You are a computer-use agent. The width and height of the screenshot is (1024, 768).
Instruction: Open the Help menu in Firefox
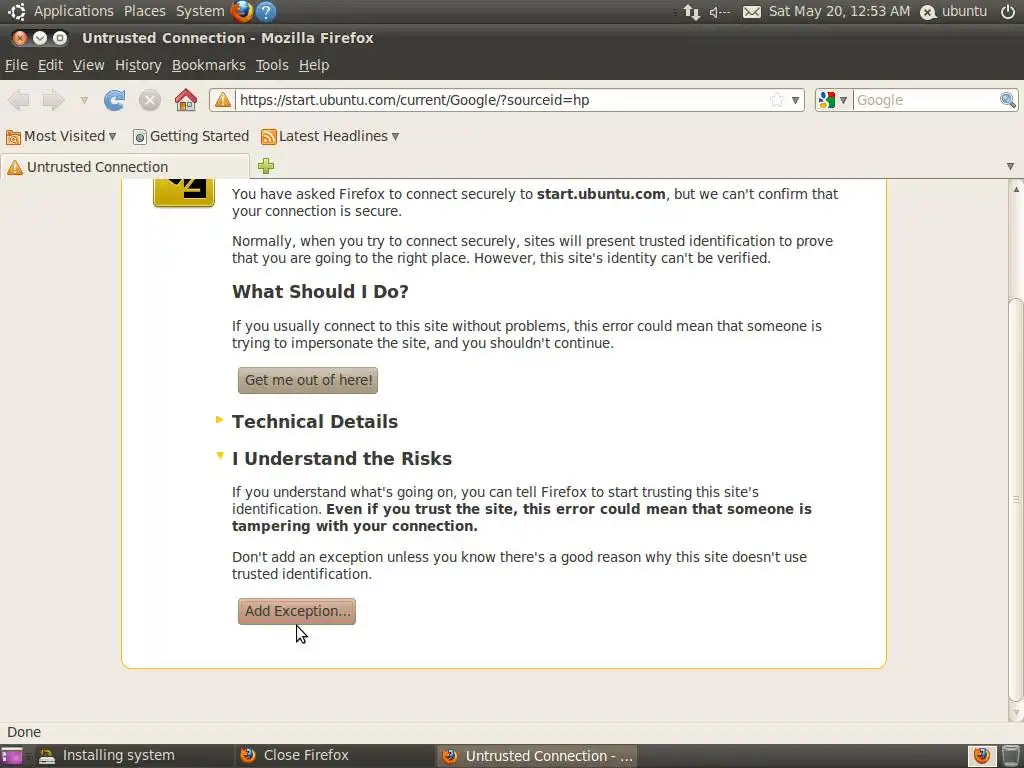[314, 65]
